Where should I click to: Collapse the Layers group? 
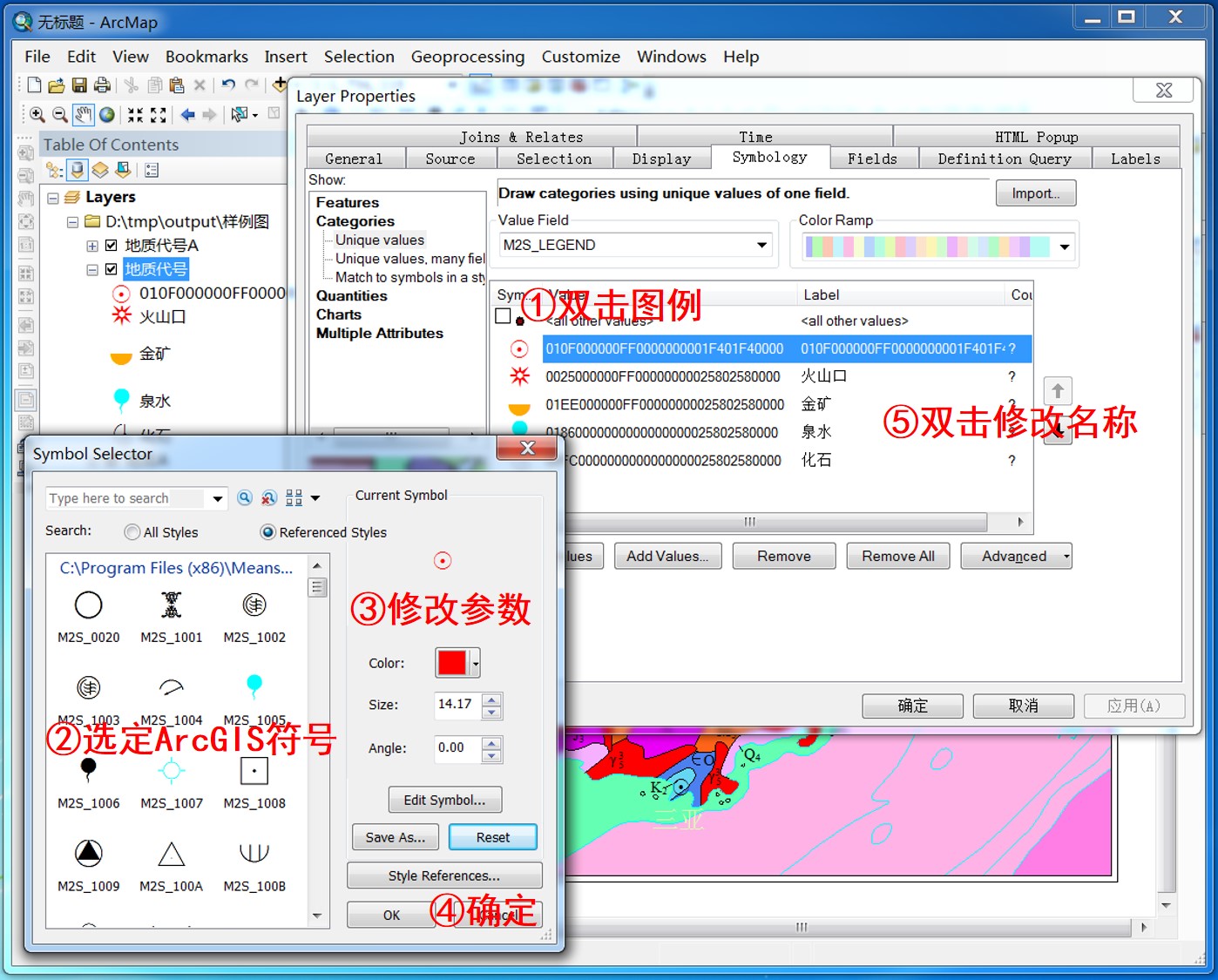click(x=53, y=198)
